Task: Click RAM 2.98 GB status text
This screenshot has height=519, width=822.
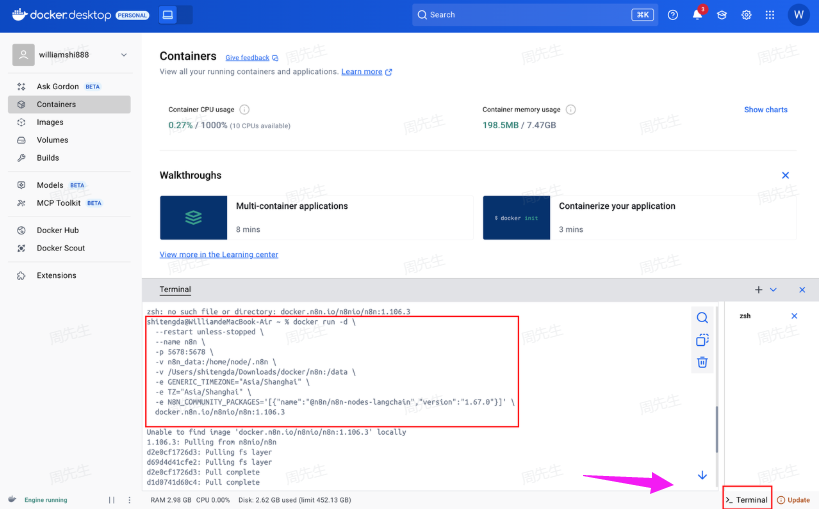Action: tap(171, 500)
